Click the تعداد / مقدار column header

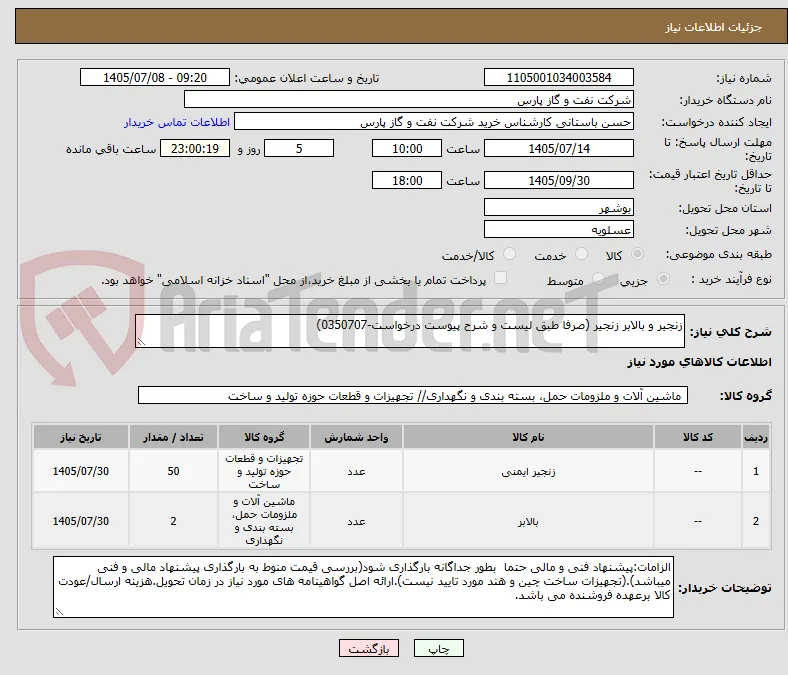pyautogui.click(x=173, y=437)
